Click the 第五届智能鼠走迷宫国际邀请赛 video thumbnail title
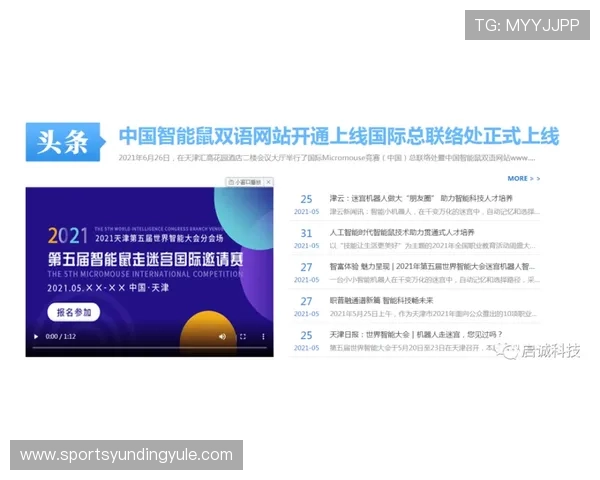Viewport: 600px width, 480px height. pyautogui.click(x=145, y=260)
